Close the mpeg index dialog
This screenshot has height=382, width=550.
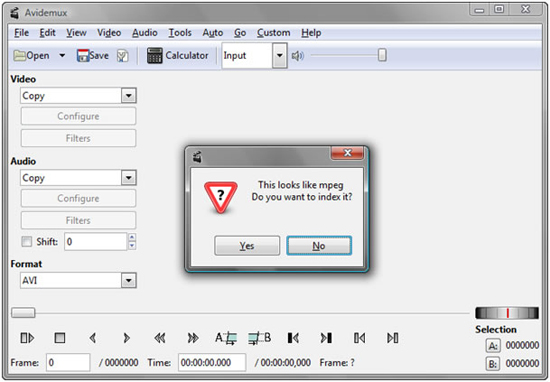pyautogui.click(x=348, y=153)
